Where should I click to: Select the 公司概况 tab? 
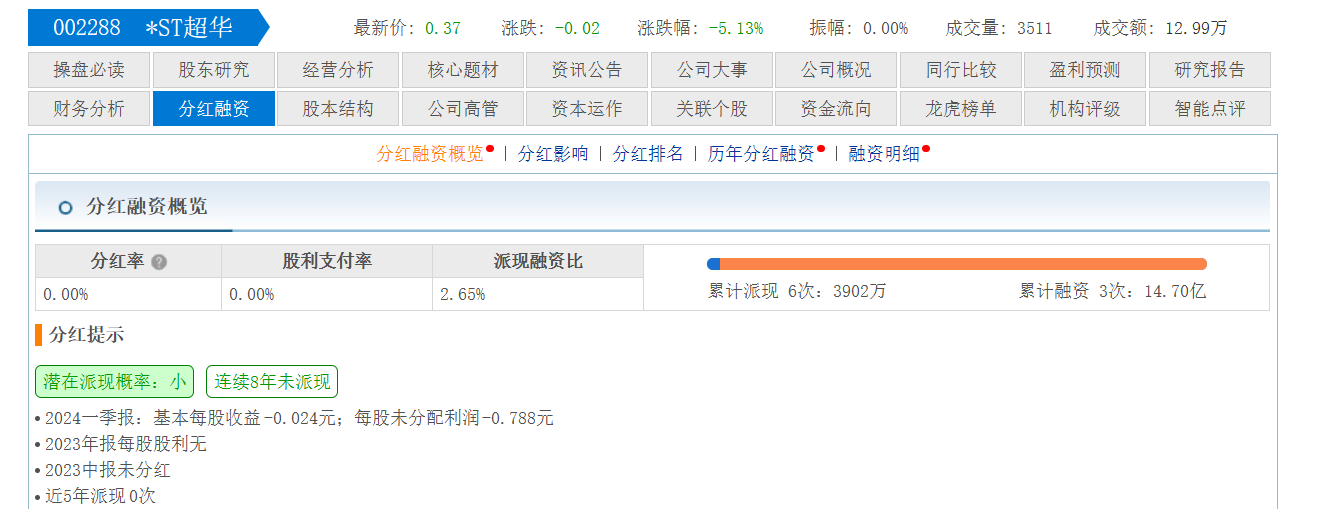[836, 70]
